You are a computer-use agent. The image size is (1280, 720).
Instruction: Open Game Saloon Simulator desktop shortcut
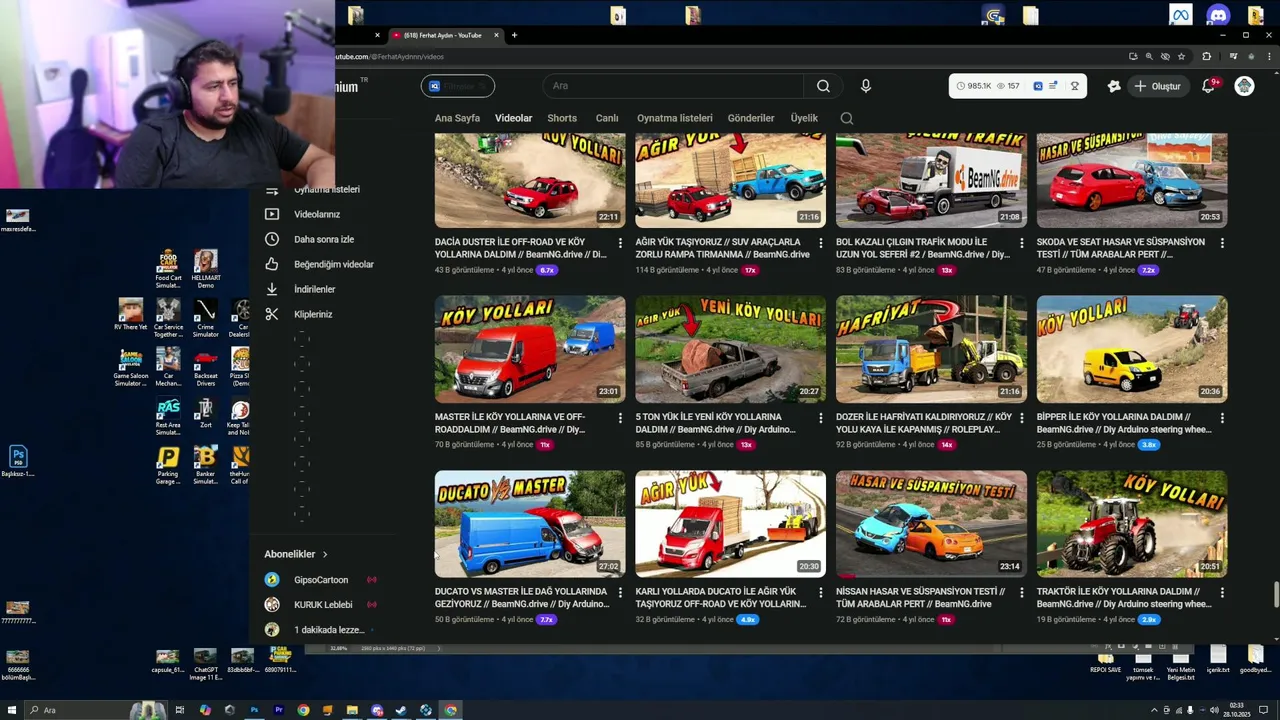pos(130,367)
